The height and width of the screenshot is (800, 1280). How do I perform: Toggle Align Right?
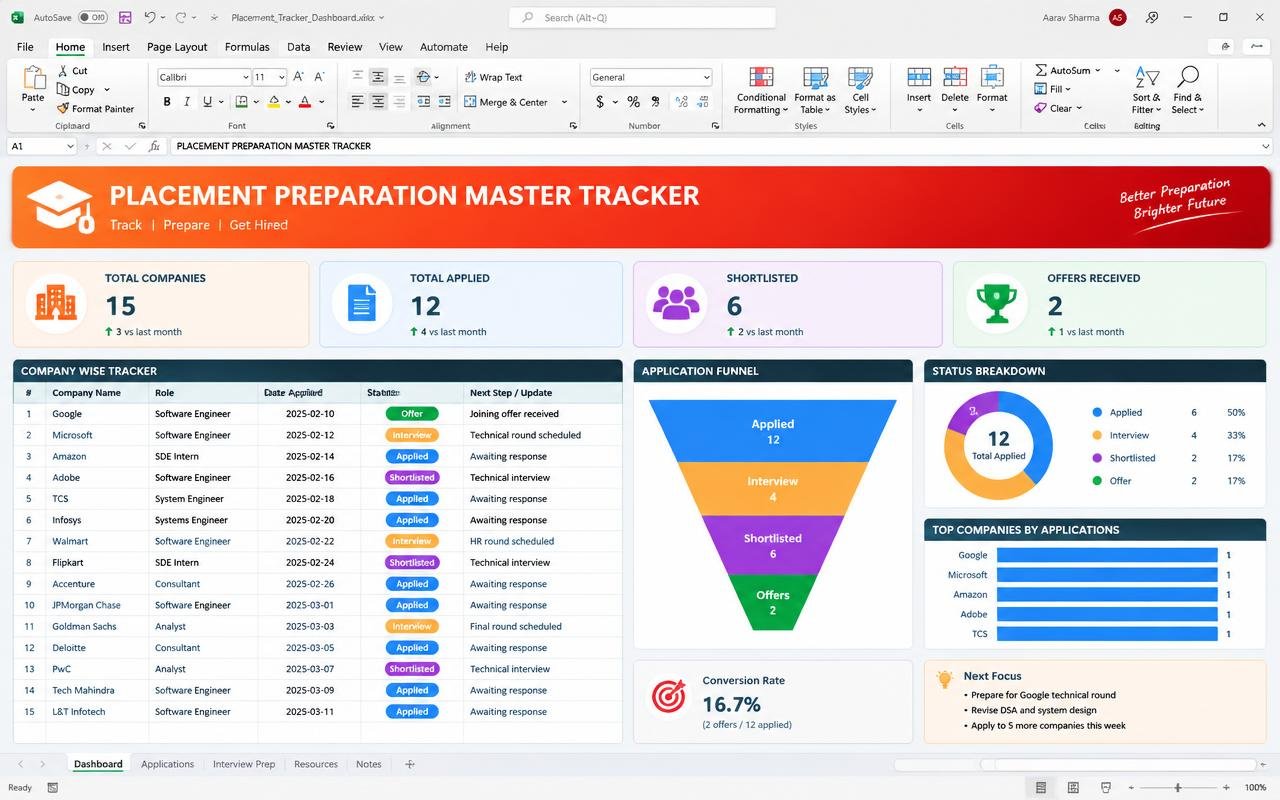click(399, 102)
